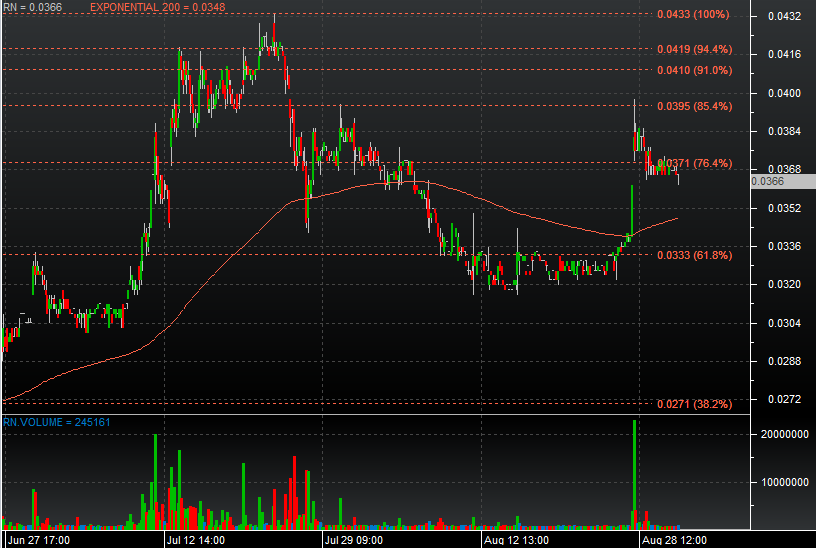Viewport: 817px width, 548px height.
Task: Select the 10000000 volume axis label
Action: click(784, 482)
